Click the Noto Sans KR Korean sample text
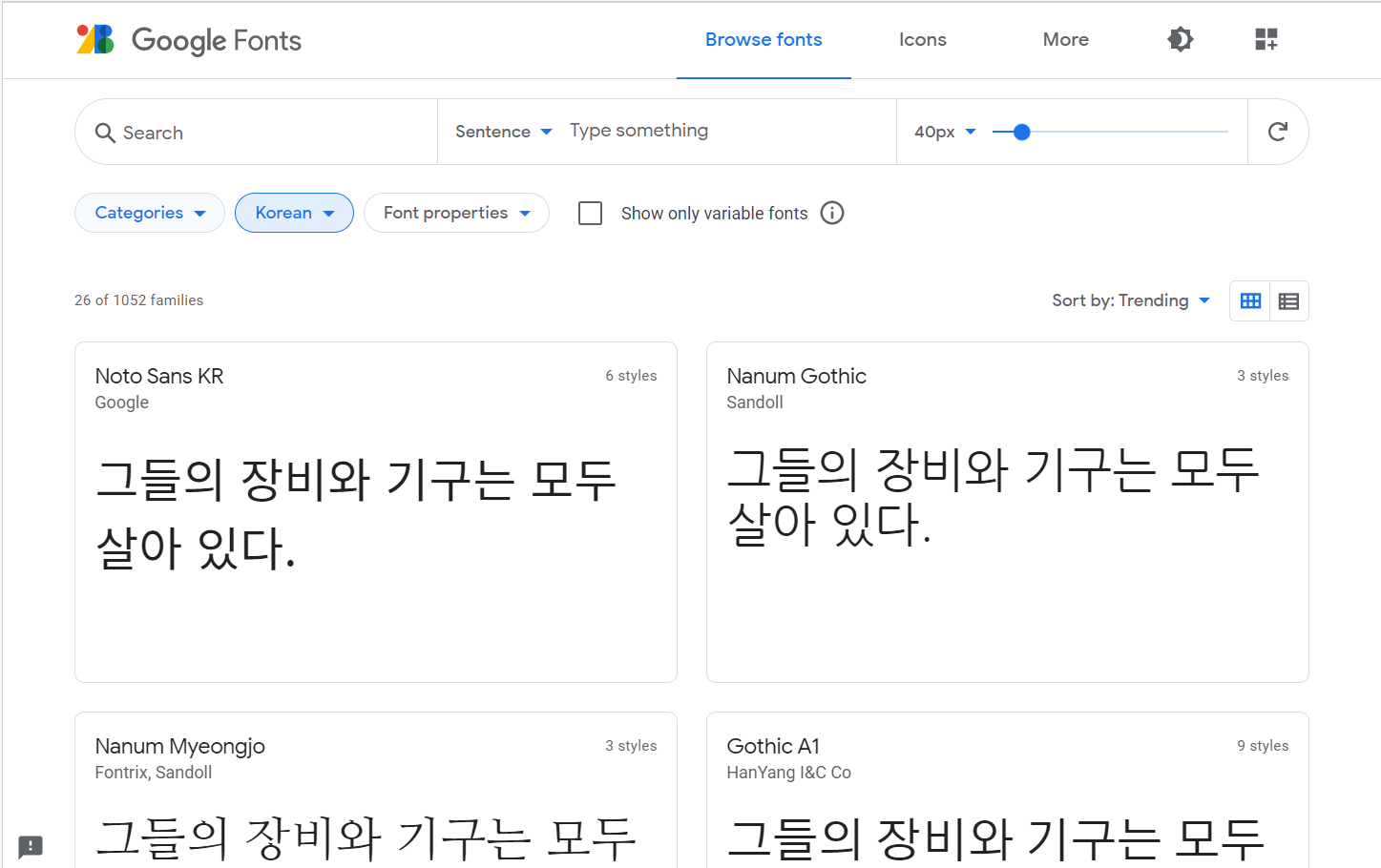 pos(356,514)
